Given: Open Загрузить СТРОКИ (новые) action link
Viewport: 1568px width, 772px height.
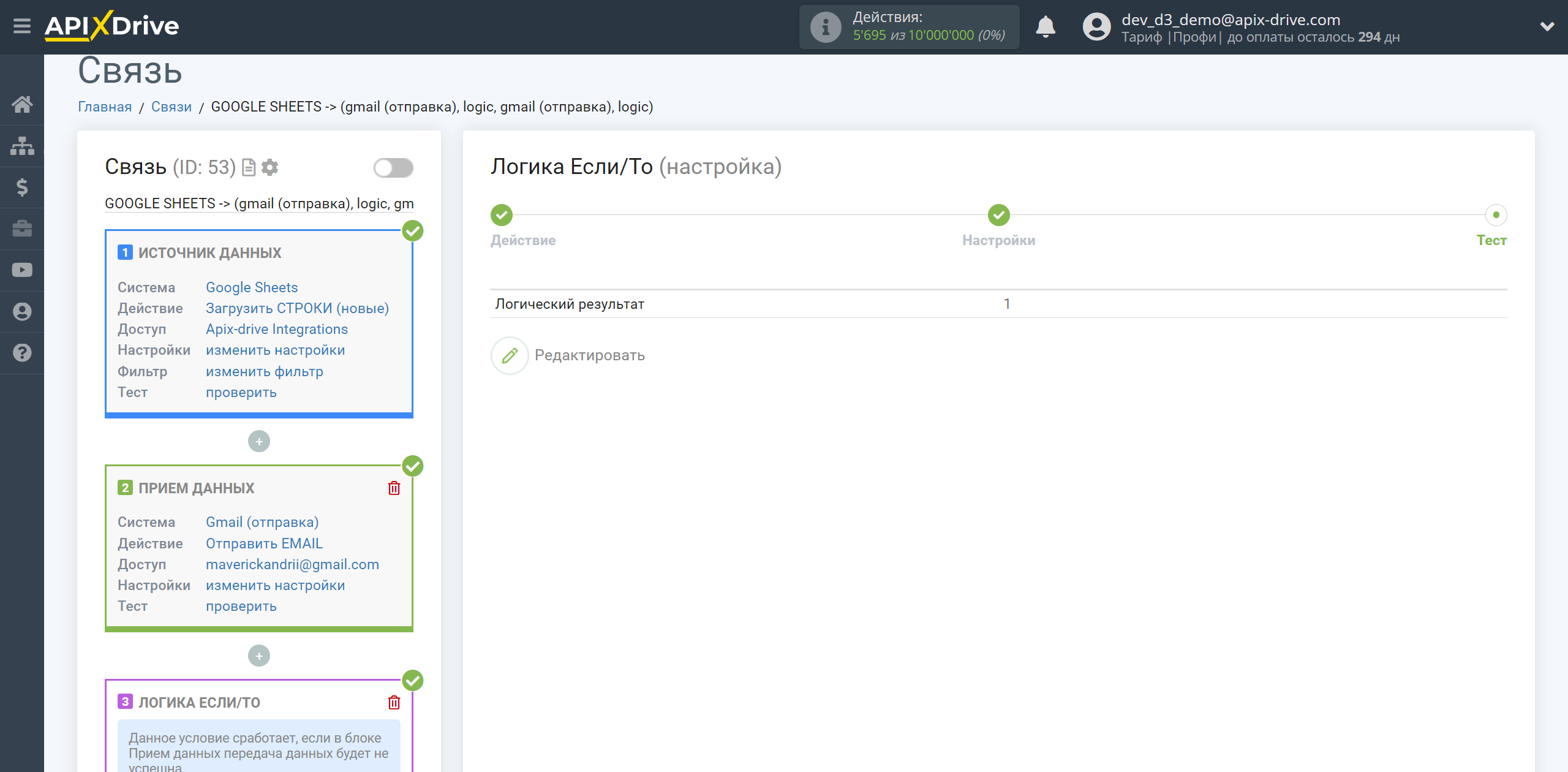Looking at the screenshot, I should click(x=297, y=308).
